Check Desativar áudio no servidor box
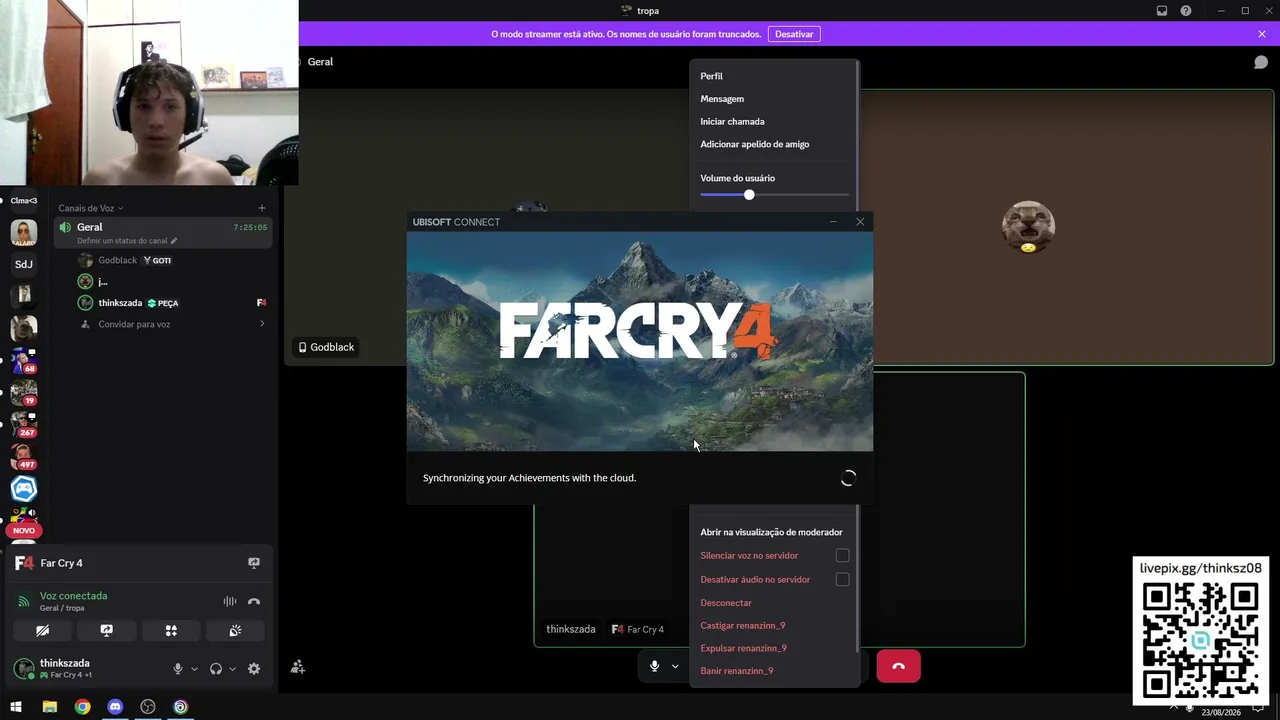Viewport: 1280px width, 720px height. (842, 580)
